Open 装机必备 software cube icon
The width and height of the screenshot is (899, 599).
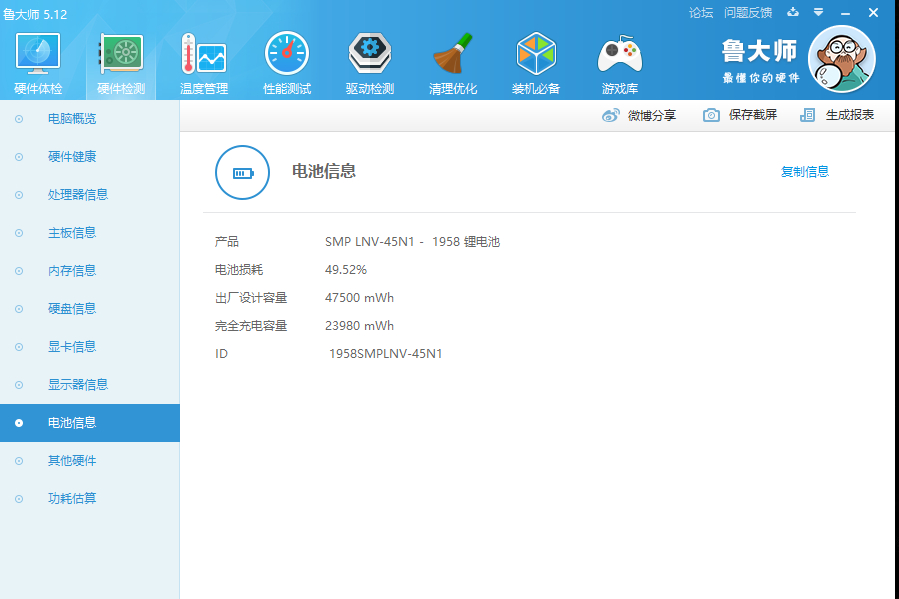(536, 64)
